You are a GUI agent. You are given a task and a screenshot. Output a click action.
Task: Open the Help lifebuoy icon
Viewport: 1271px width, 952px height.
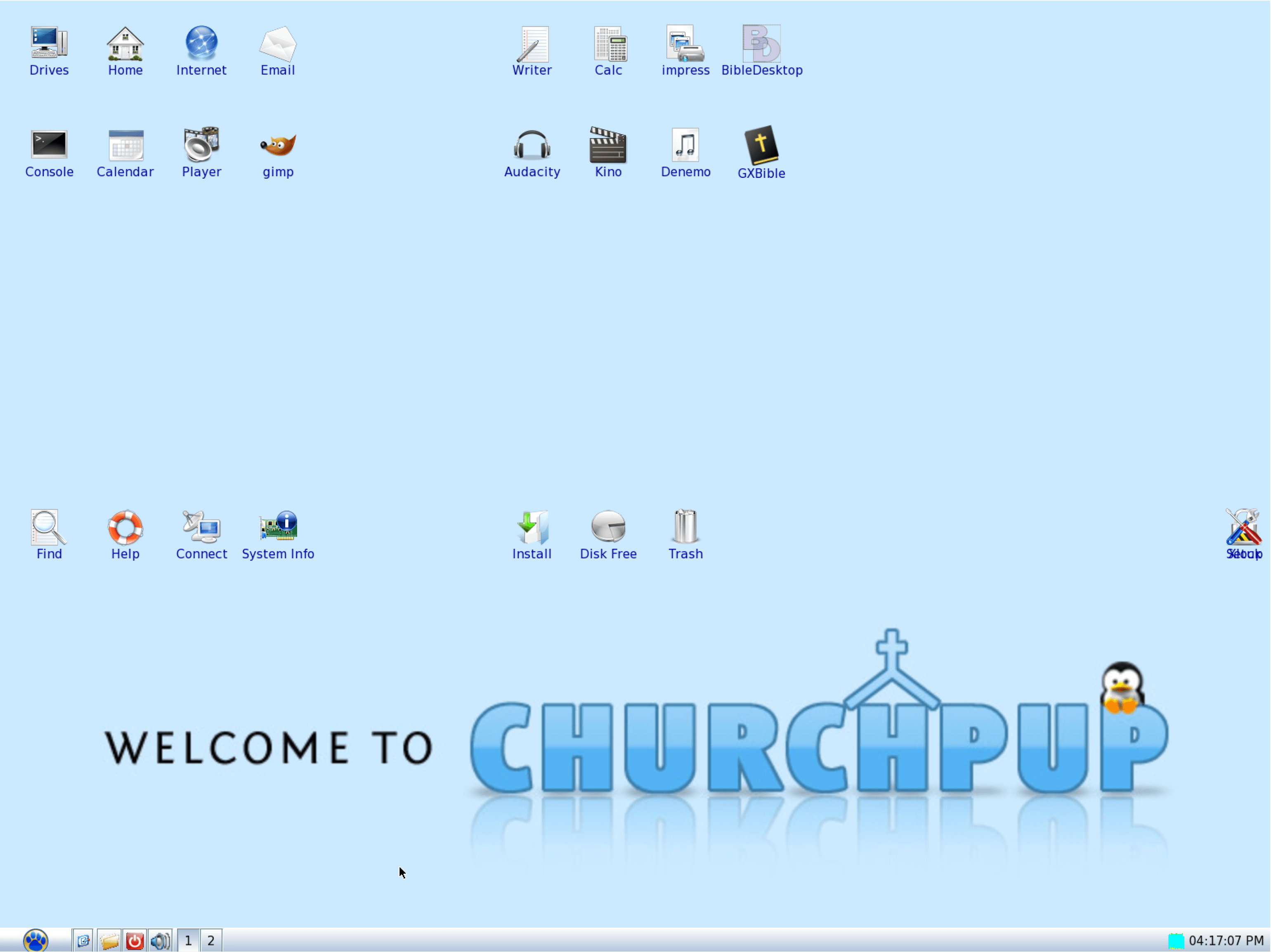tap(125, 527)
